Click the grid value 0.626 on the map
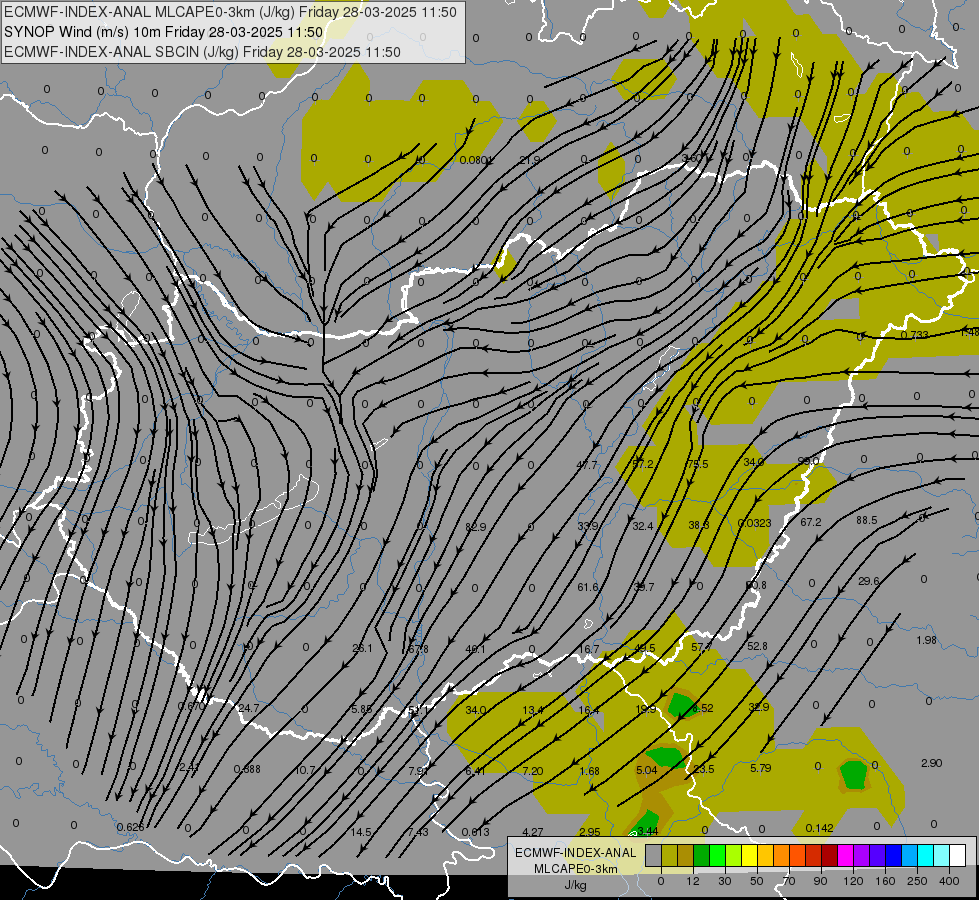The width and height of the screenshot is (979, 900). tap(130, 828)
